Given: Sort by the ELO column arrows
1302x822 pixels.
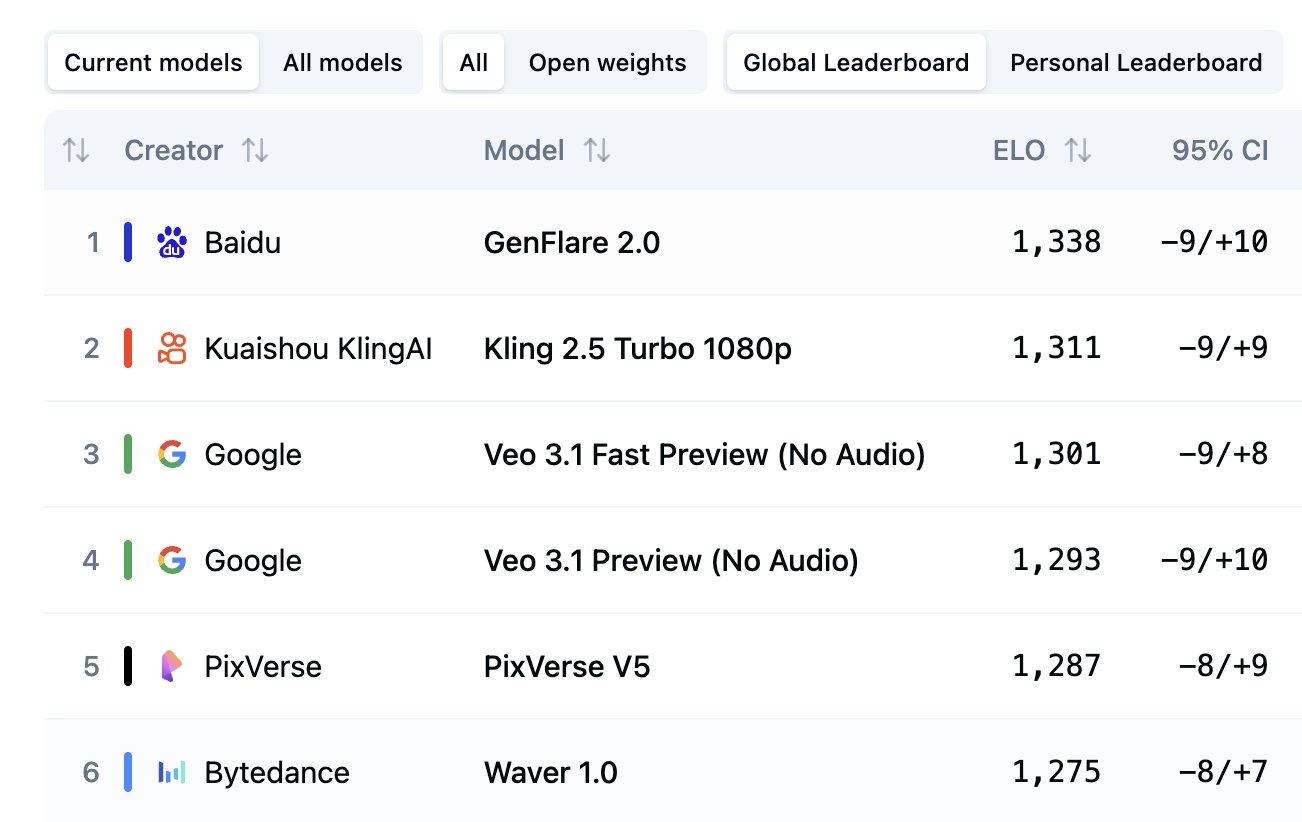Looking at the screenshot, I should point(1078,151).
